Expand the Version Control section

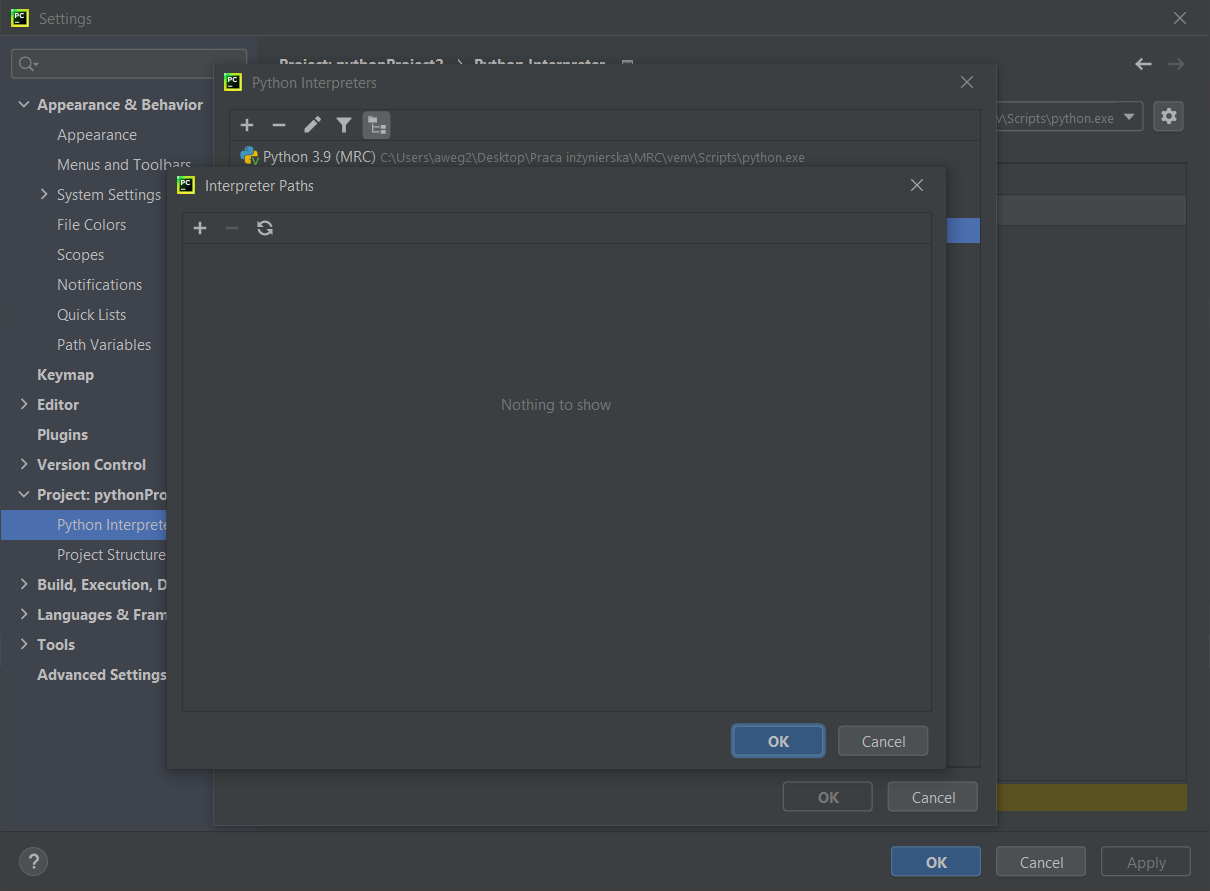pyautogui.click(x=24, y=465)
